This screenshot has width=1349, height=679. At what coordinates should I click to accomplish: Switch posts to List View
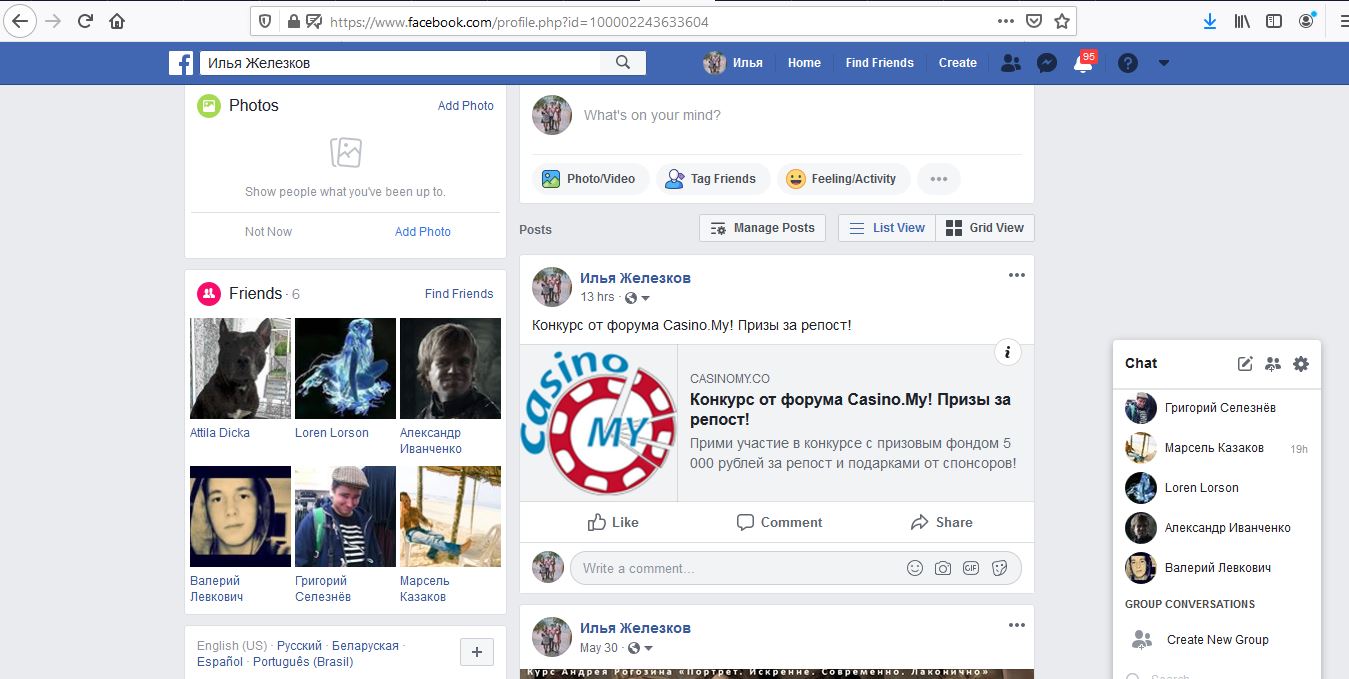pos(887,228)
